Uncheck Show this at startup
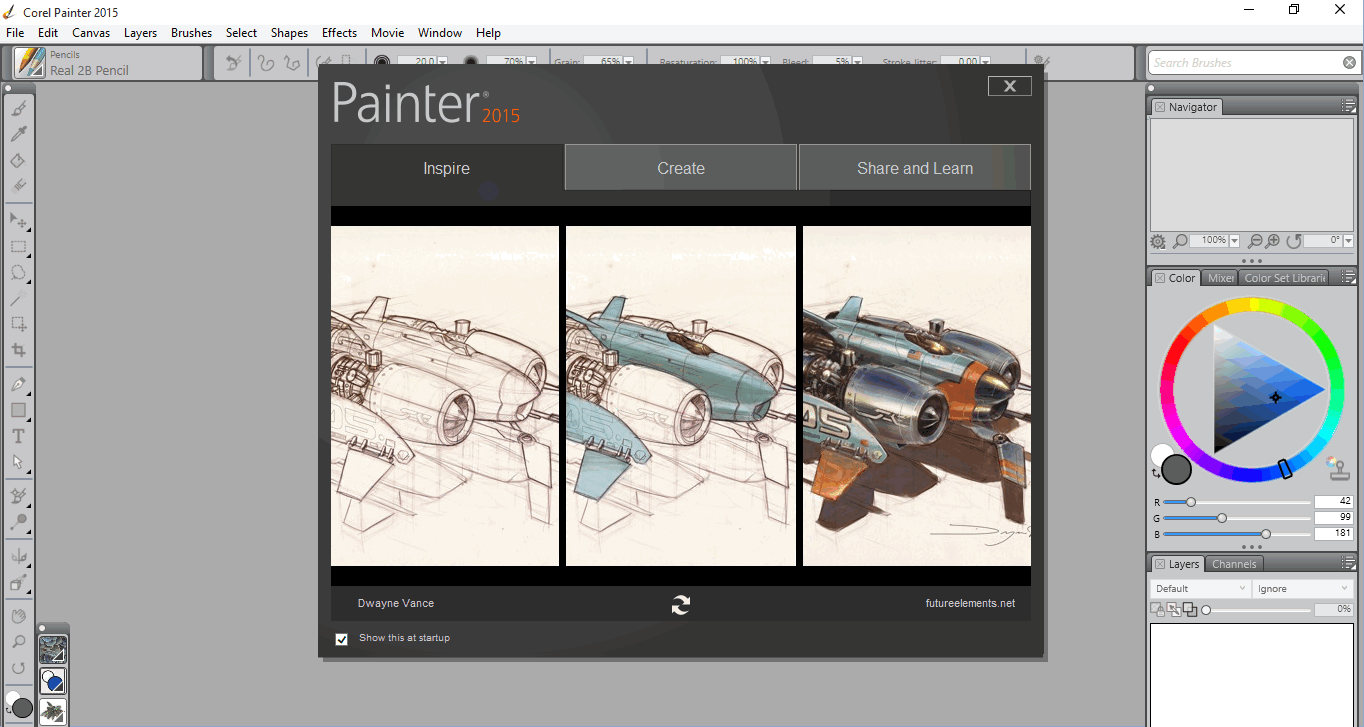 (x=342, y=639)
